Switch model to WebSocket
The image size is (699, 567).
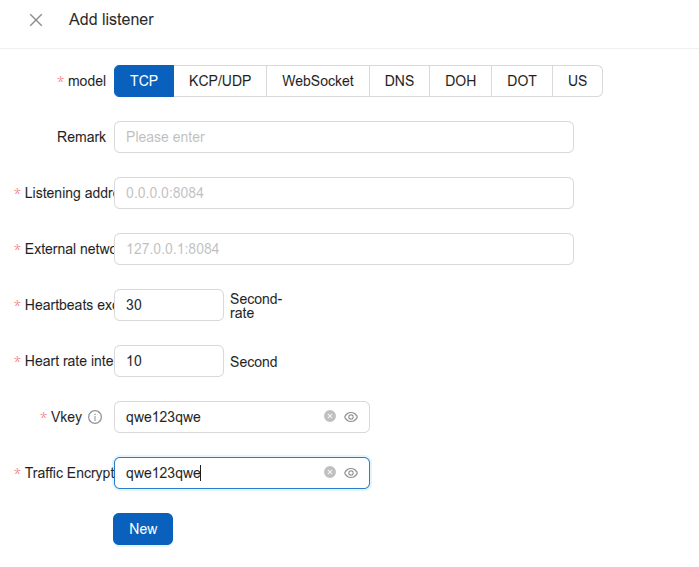(317, 81)
